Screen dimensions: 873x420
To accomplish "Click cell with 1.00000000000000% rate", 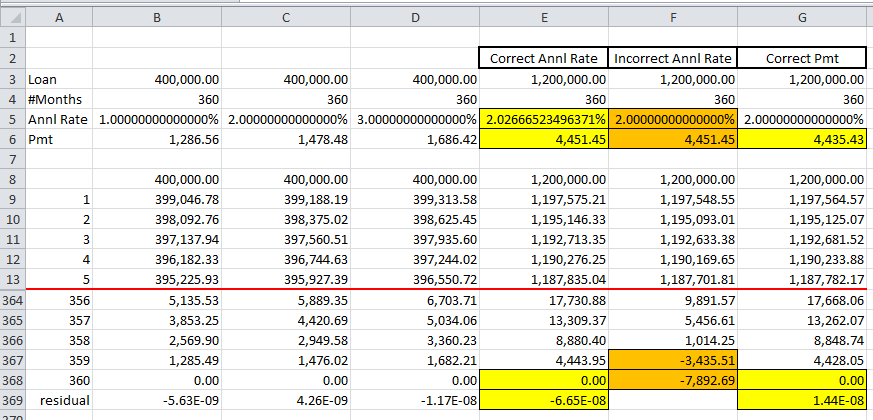I will click(157, 119).
